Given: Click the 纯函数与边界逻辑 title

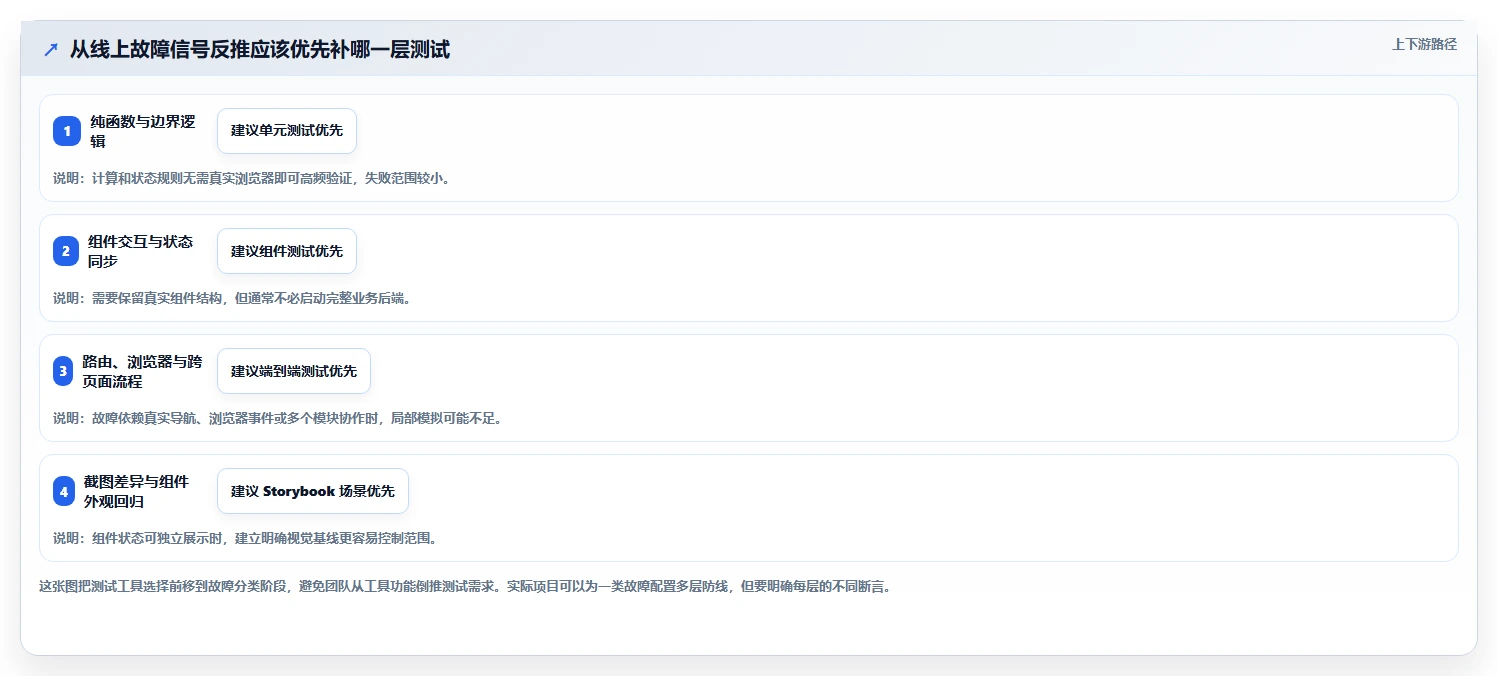Looking at the screenshot, I should coord(143,131).
